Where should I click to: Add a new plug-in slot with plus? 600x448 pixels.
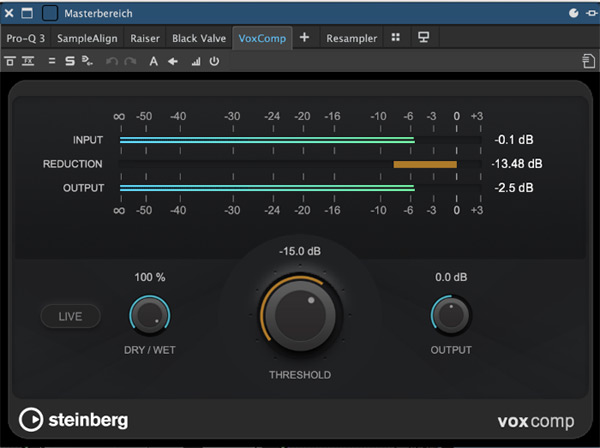305,37
